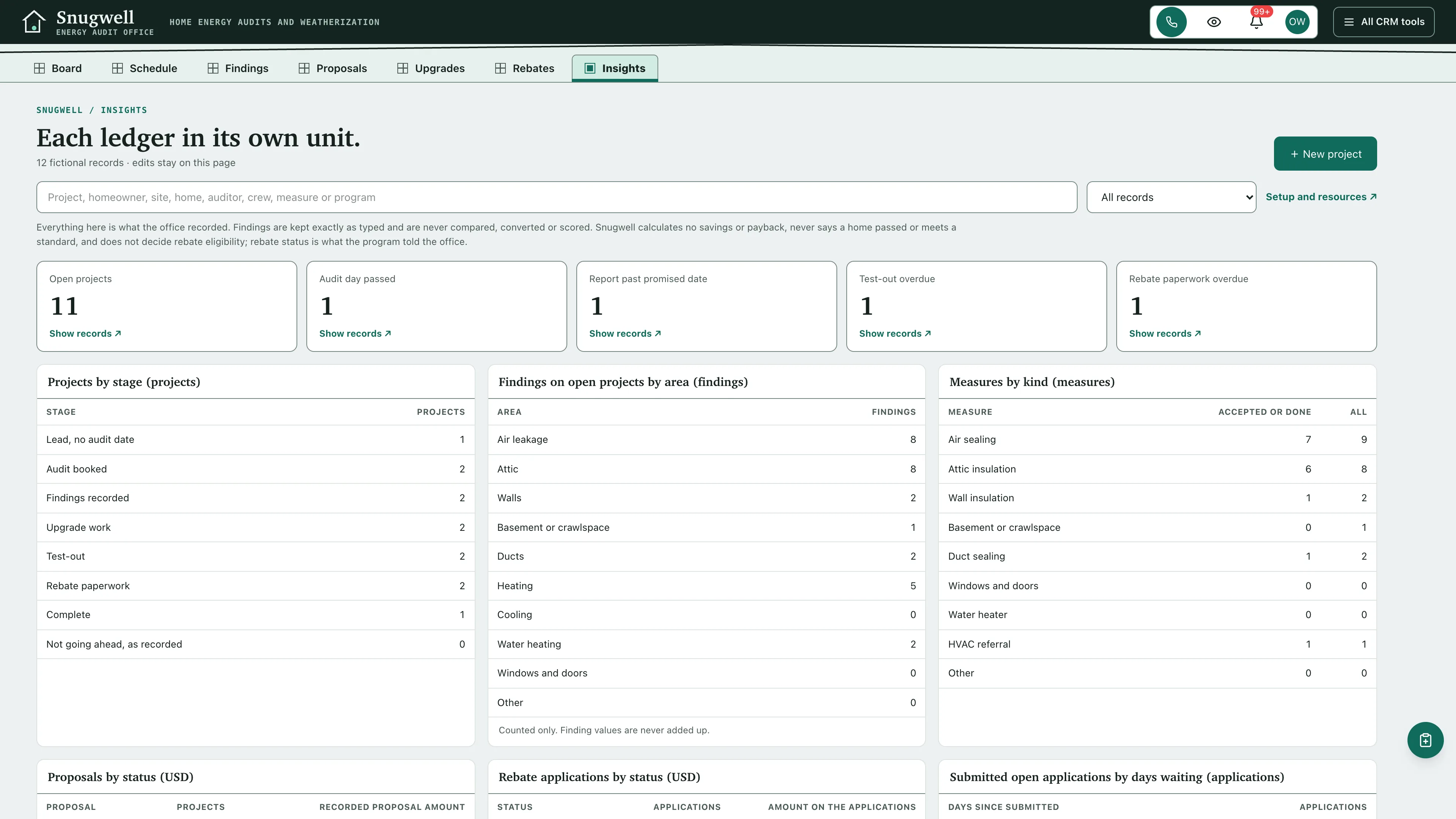
Task: Open the All CRM tools menu
Action: tap(1384, 22)
